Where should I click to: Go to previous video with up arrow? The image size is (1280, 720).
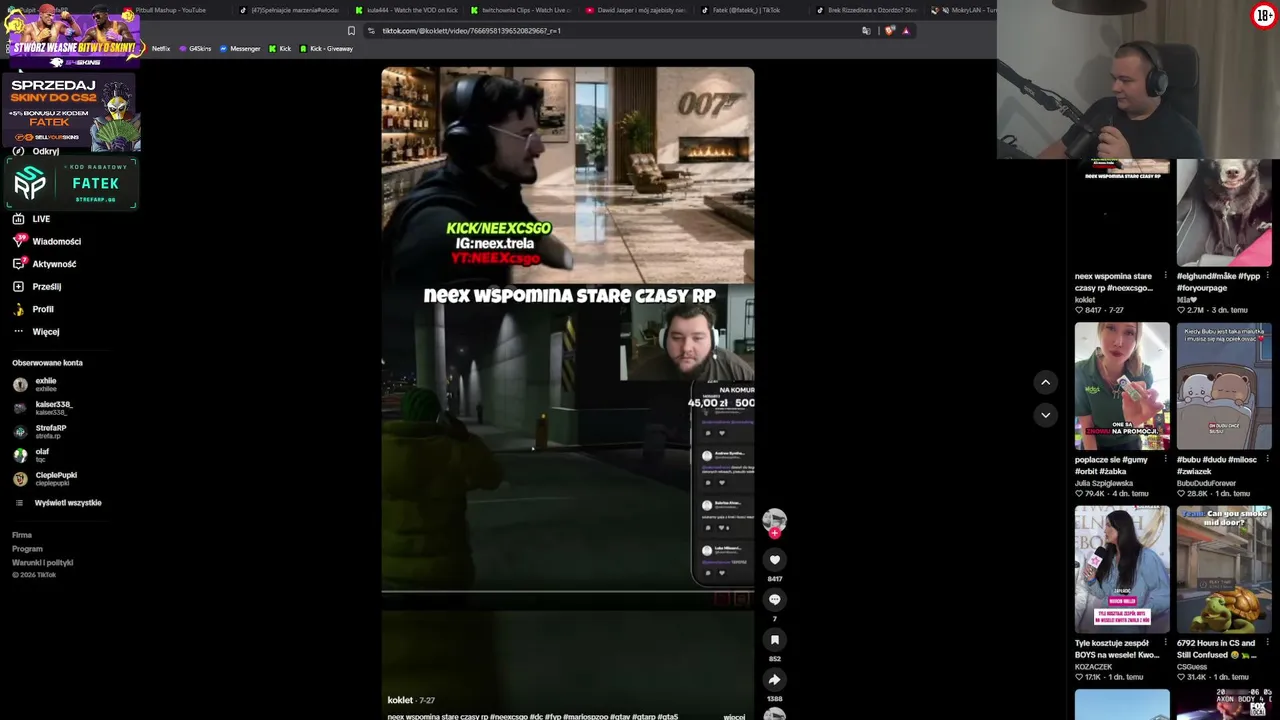click(x=1045, y=382)
